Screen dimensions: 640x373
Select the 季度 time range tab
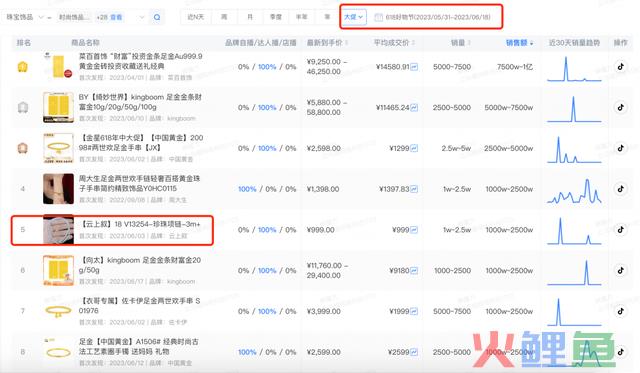(x=276, y=17)
